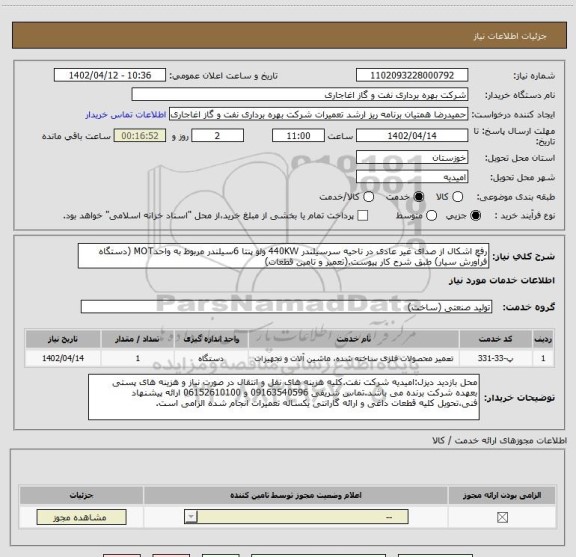Open the license status dropdown arrow
The width and height of the screenshot is (576, 557).
(191, 517)
